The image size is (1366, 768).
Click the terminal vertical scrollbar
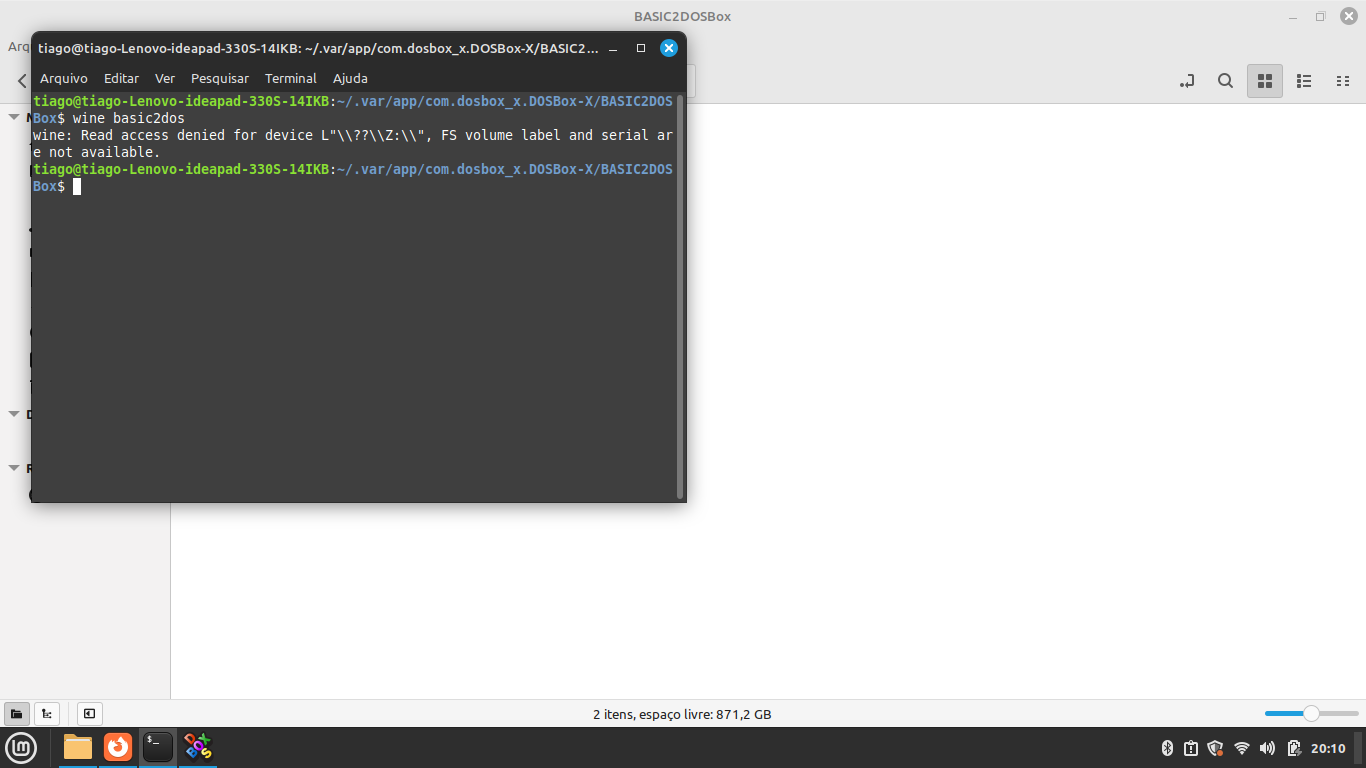coord(680,296)
